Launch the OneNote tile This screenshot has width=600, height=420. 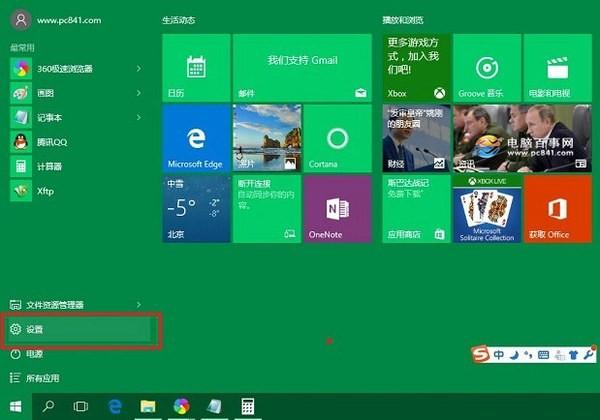(337, 208)
